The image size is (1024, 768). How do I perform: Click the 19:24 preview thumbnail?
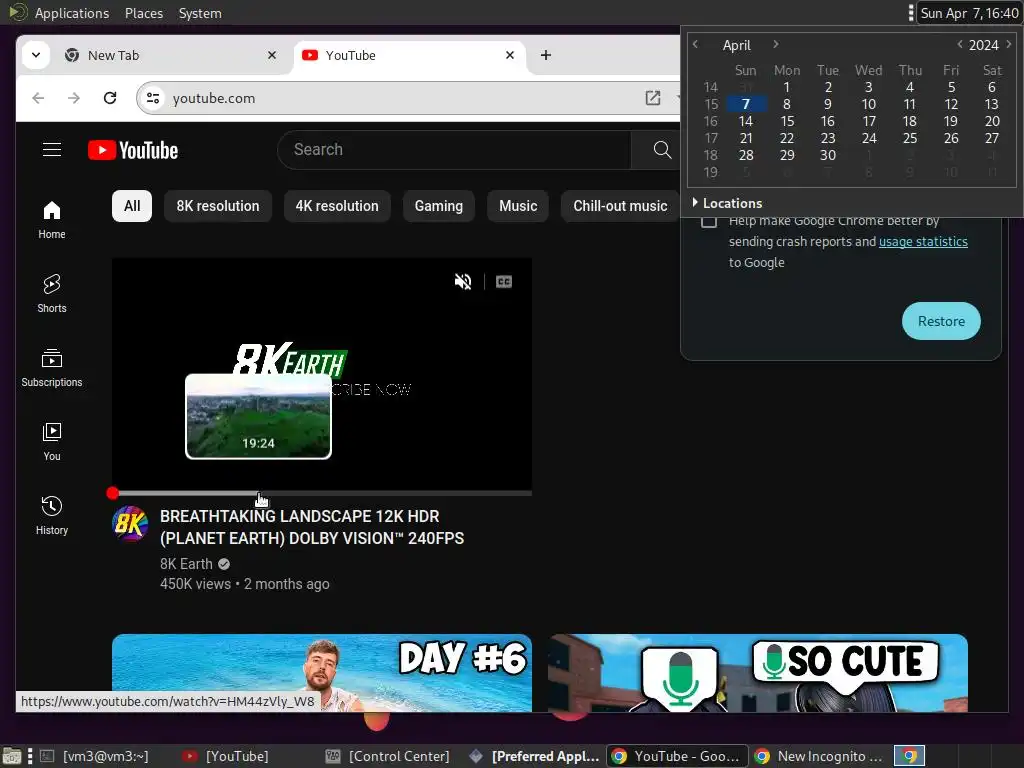pos(258,417)
